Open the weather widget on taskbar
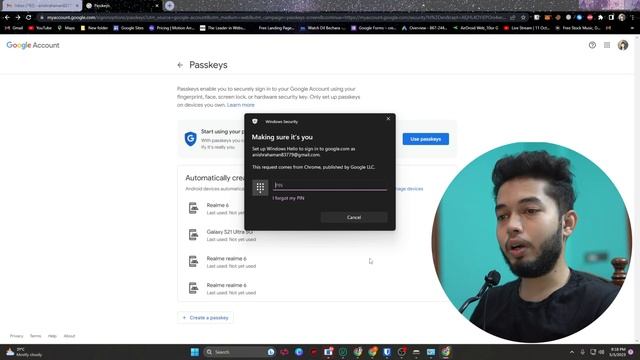Screen dimensions: 640x360 click(24, 352)
